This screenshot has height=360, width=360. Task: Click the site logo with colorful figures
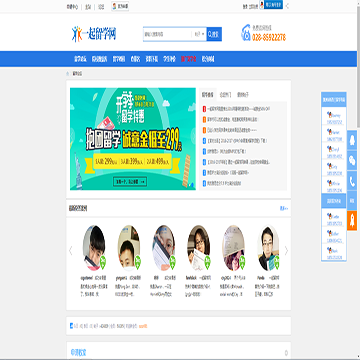coord(94,34)
